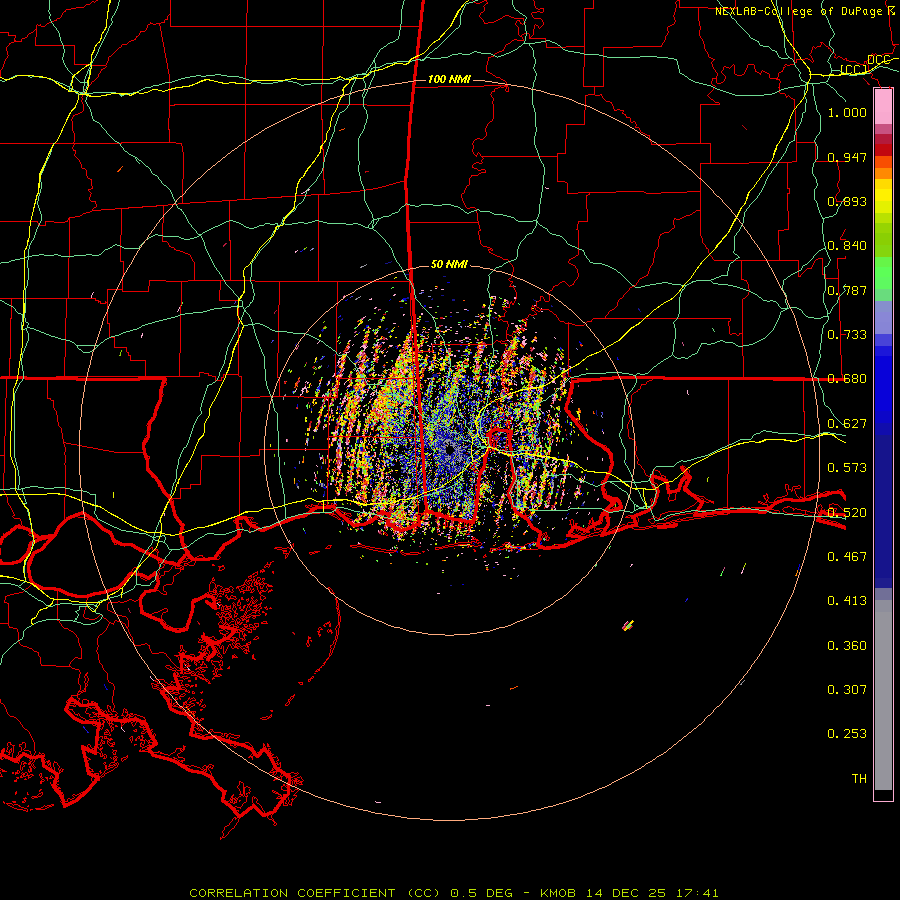Select the large gray color bar segment

pos(883,695)
